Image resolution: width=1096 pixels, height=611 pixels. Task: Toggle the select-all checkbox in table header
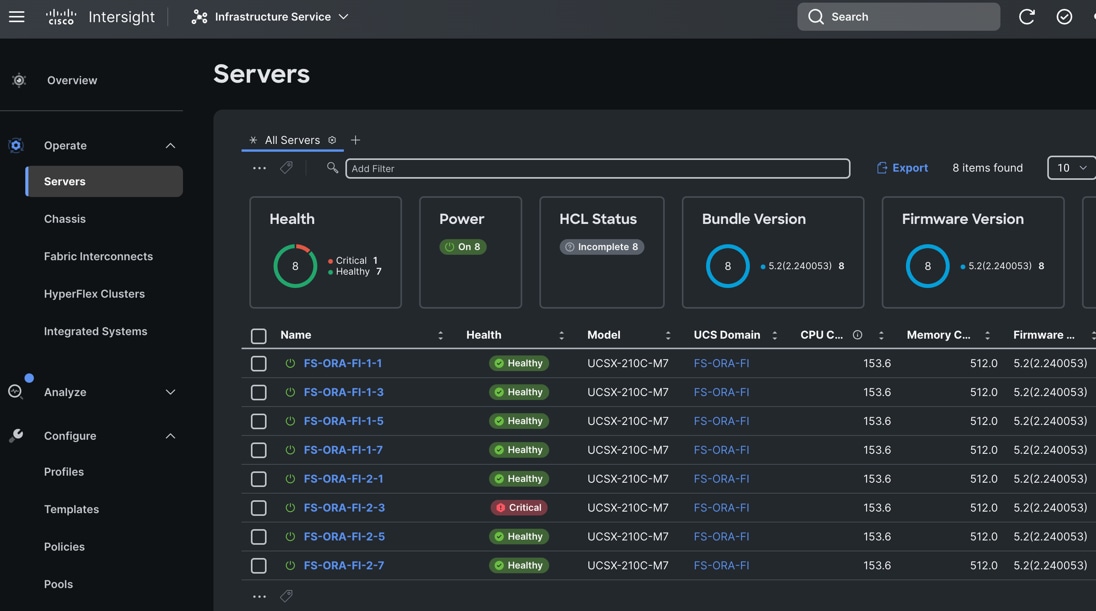point(259,336)
